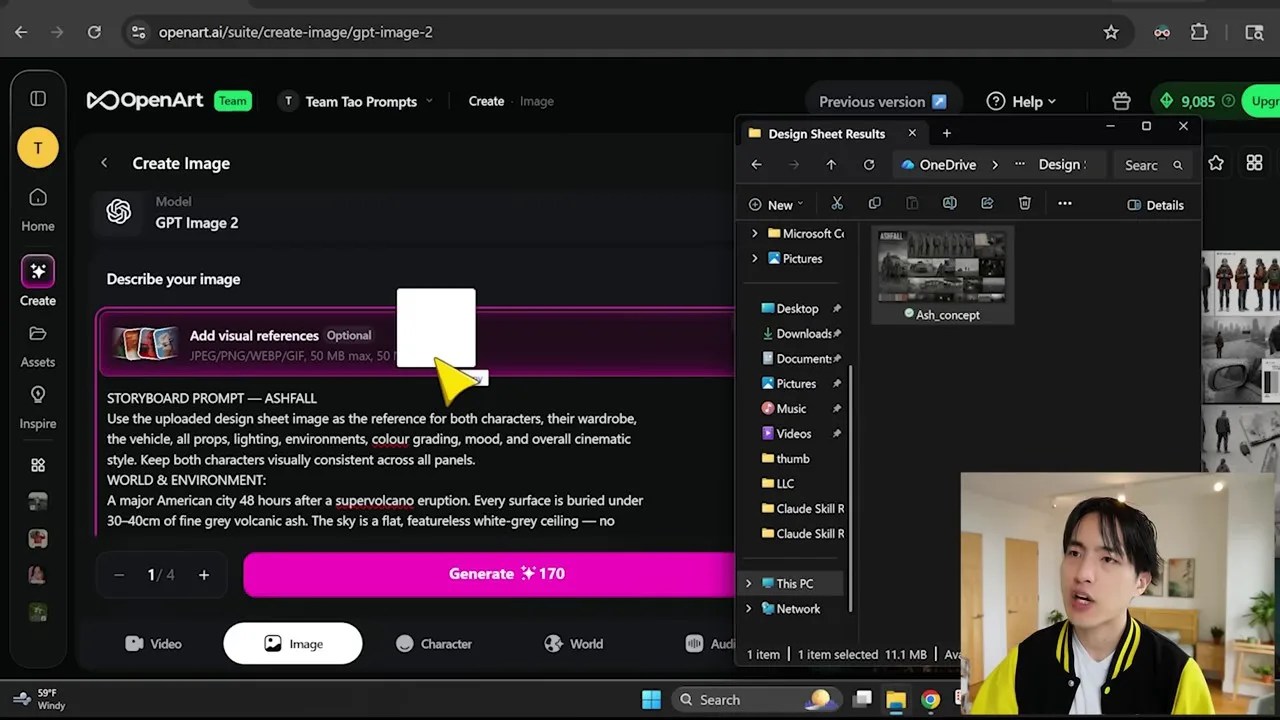This screenshot has height=720, width=1280.
Task: Expand OneDrive breadcrumb chevron
Action: (x=995, y=165)
